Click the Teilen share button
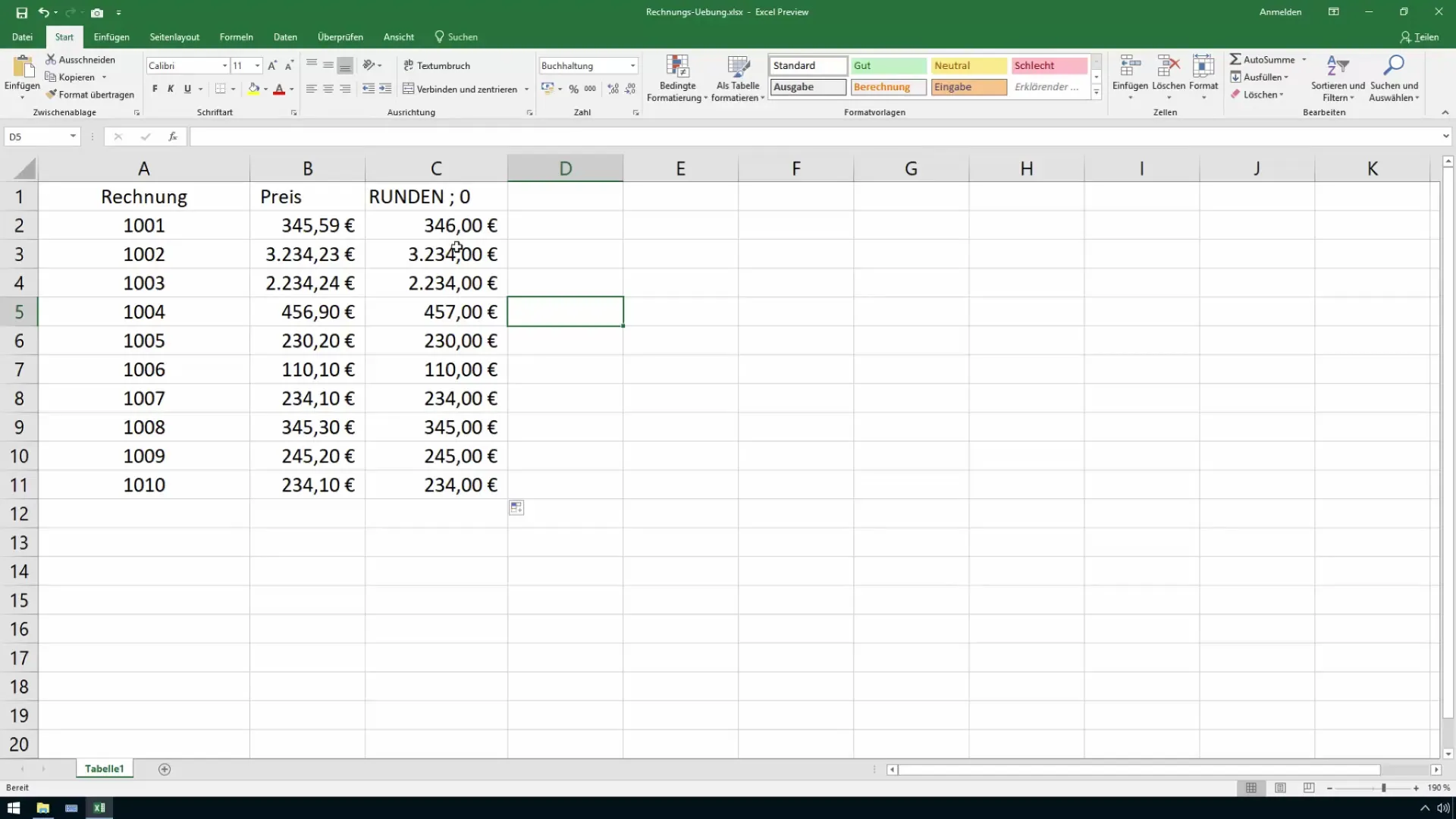 point(1420,36)
